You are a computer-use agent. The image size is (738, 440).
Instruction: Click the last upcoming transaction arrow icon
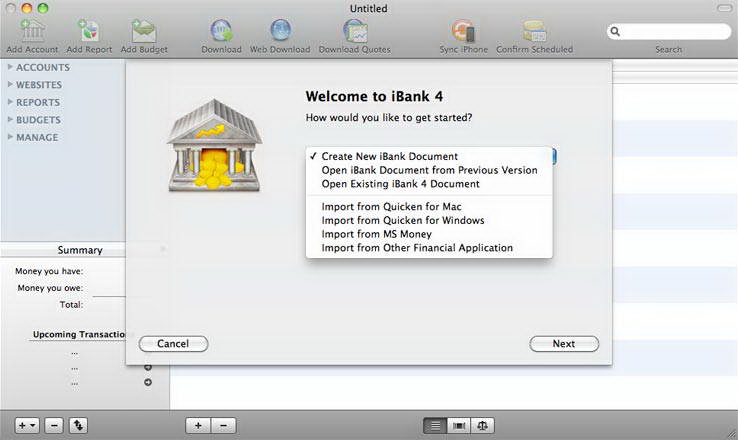tap(148, 383)
